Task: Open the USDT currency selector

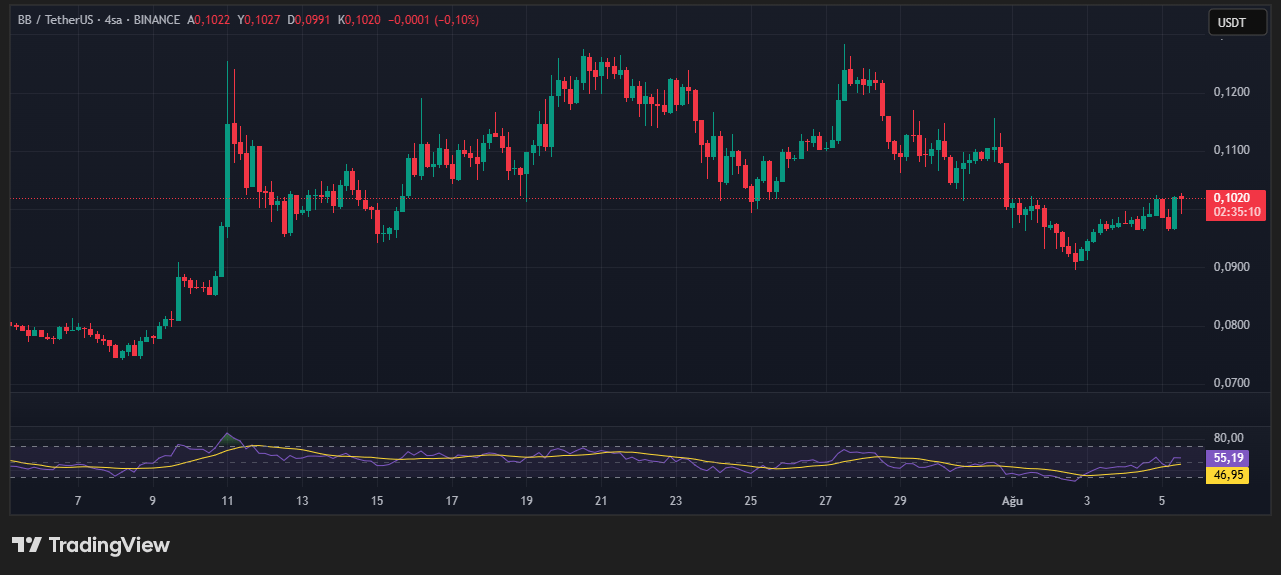Action: (1237, 22)
